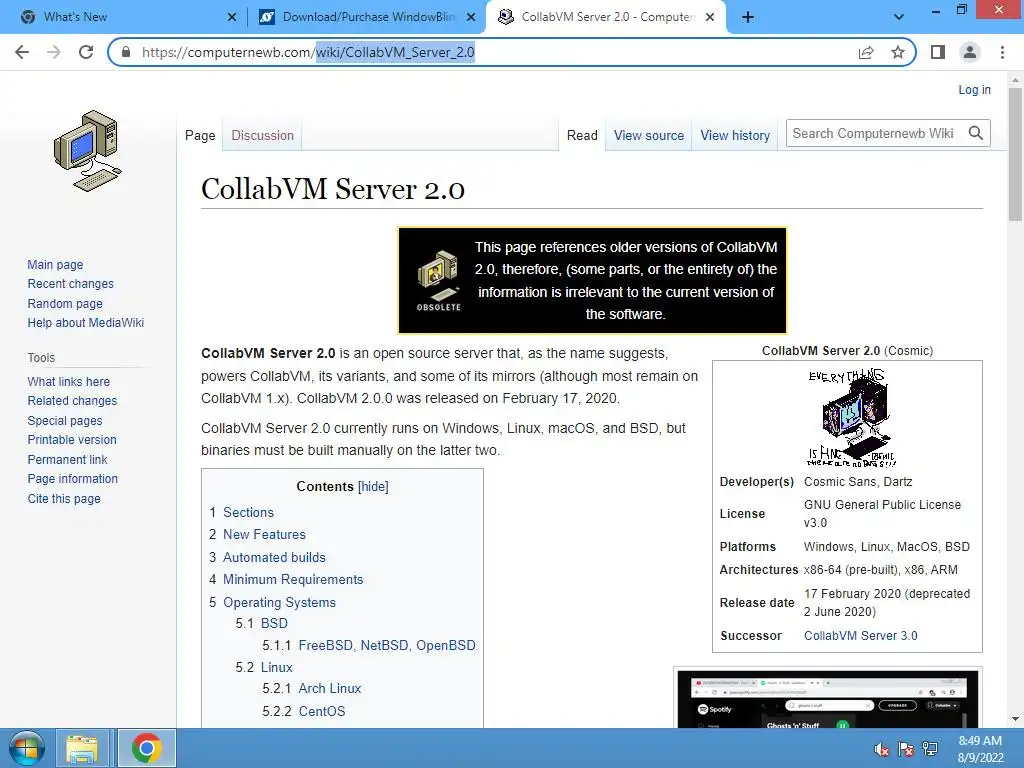The height and width of the screenshot is (768, 1024).
Task: Jump to Arch Linux subsection
Action: point(329,688)
